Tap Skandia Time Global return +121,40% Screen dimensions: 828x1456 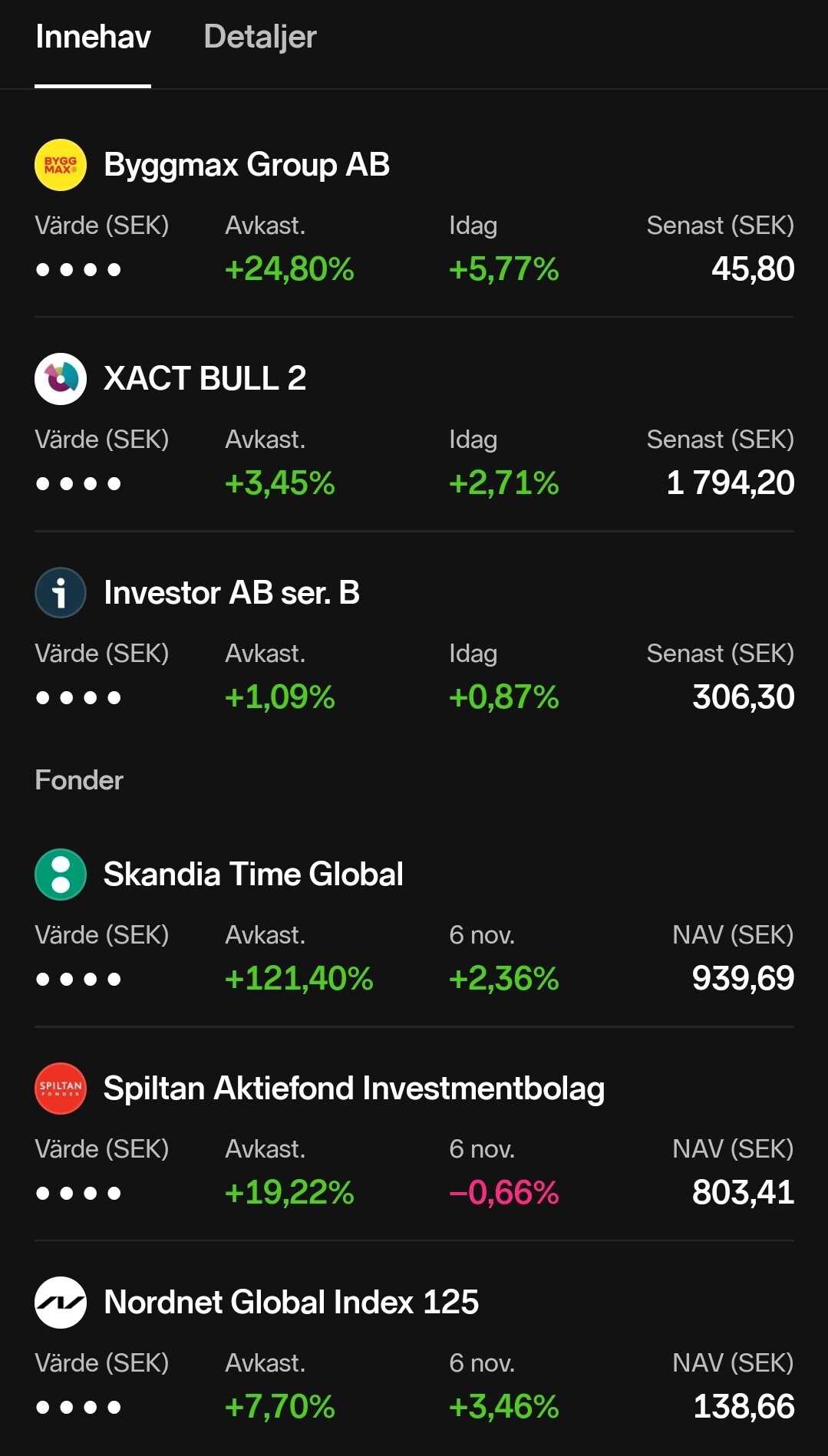click(x=299, y=978)
